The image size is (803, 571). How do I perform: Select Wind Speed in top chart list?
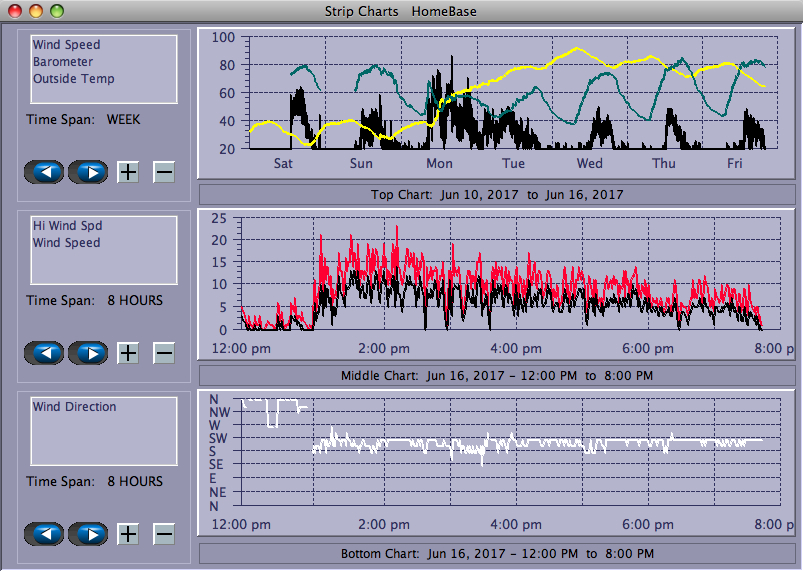coord(66,45)
